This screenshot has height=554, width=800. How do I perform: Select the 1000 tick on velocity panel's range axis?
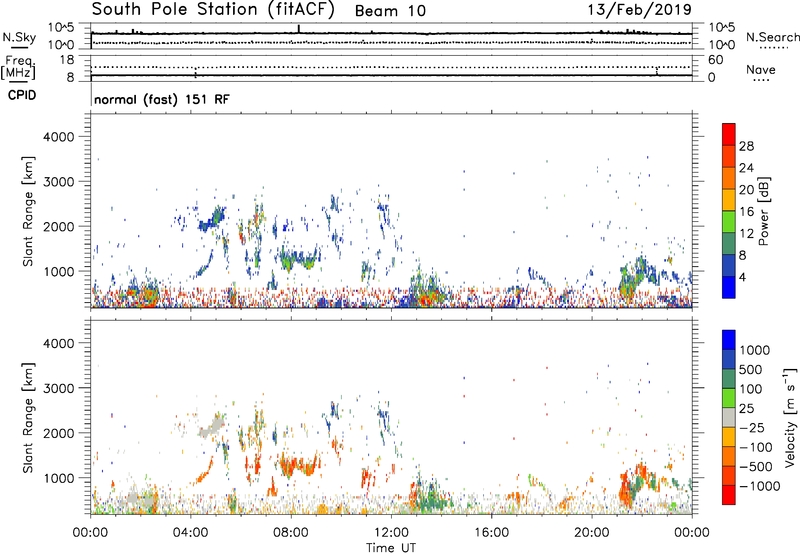point(58,478)
